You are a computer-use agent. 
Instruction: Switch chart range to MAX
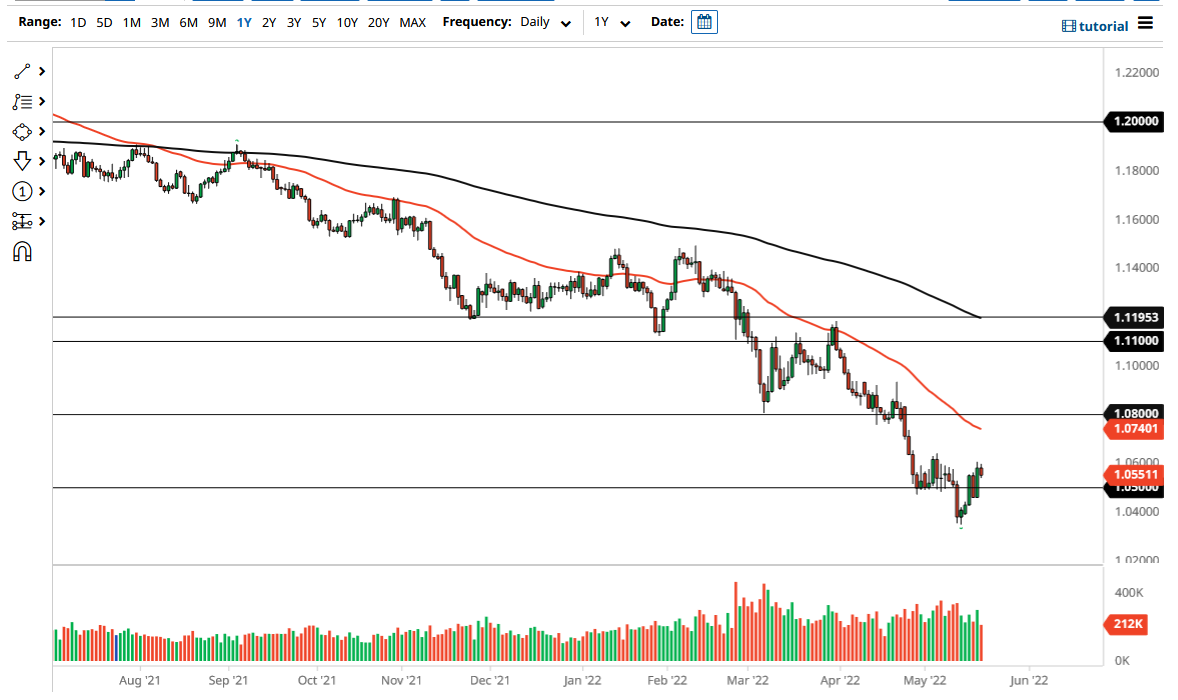[x=412, y=20]
